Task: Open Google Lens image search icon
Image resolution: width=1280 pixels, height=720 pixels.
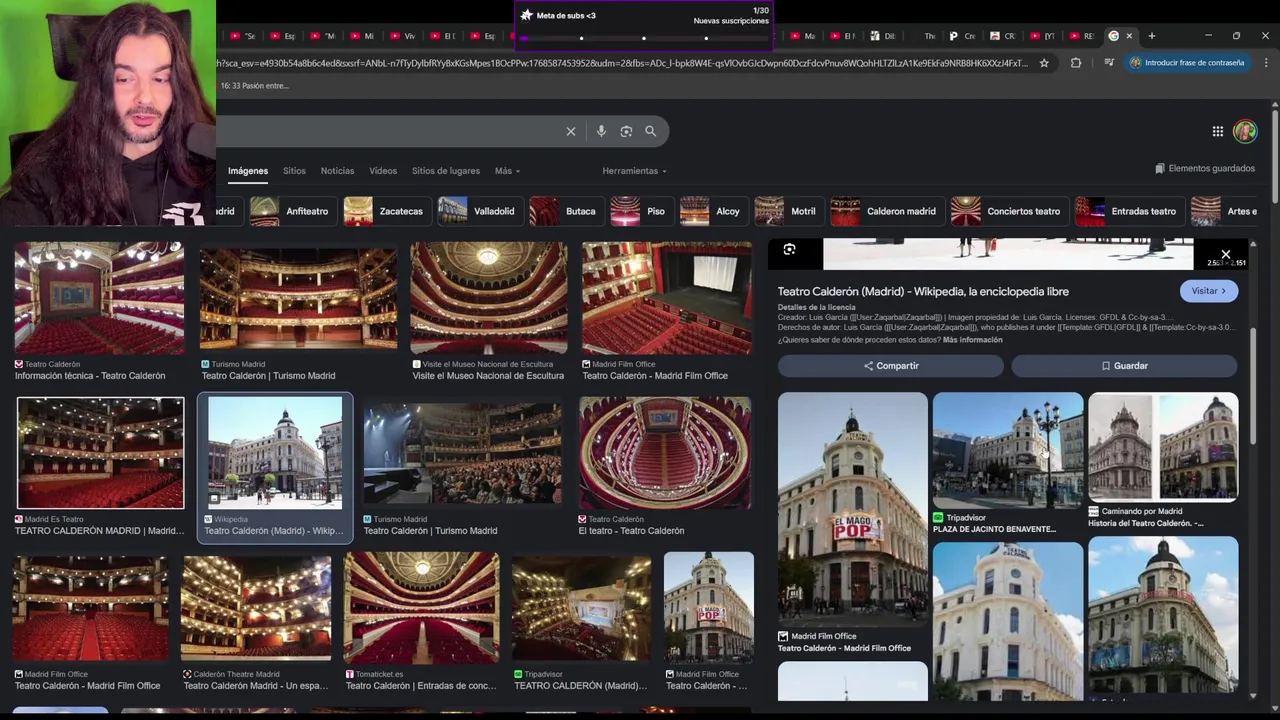Action: [626, 131]
